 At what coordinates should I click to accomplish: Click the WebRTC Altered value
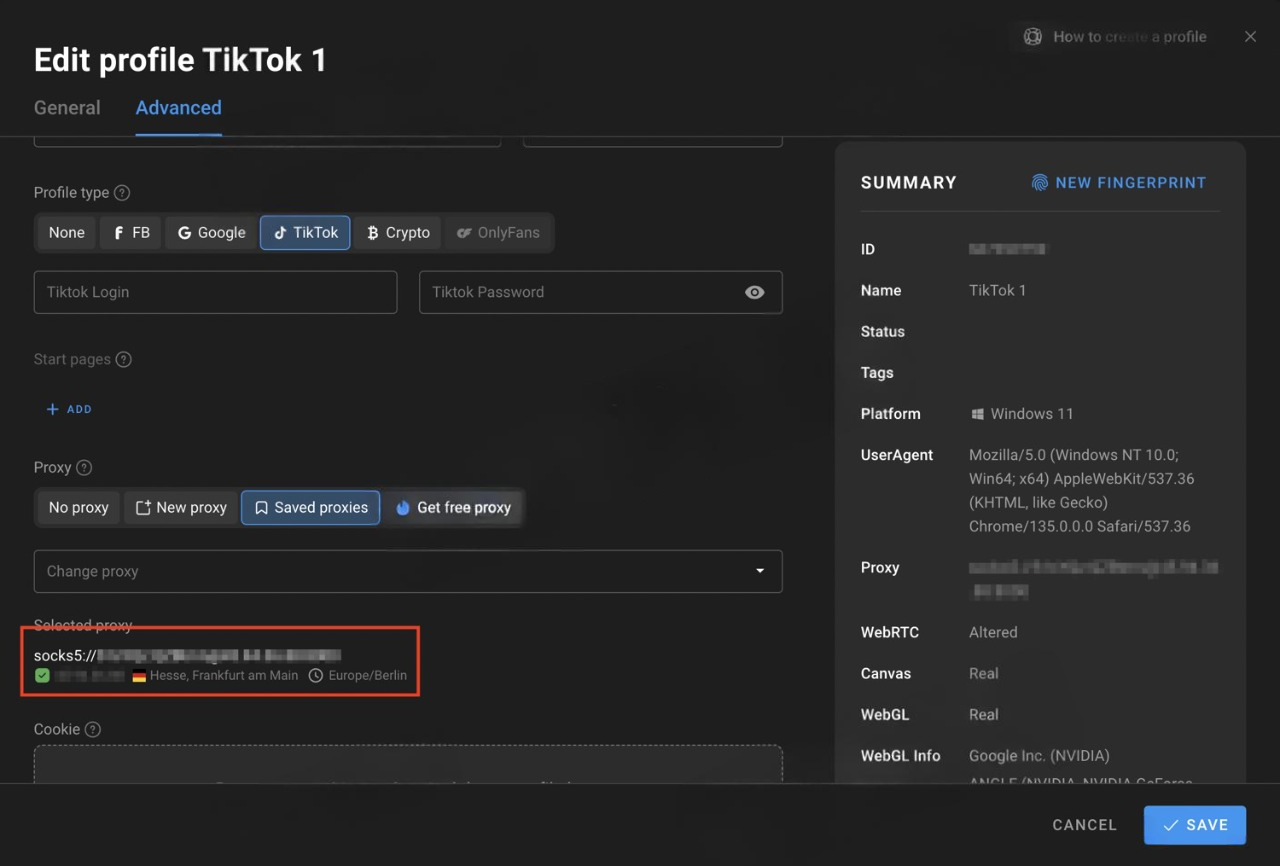[x=993, y=633]
